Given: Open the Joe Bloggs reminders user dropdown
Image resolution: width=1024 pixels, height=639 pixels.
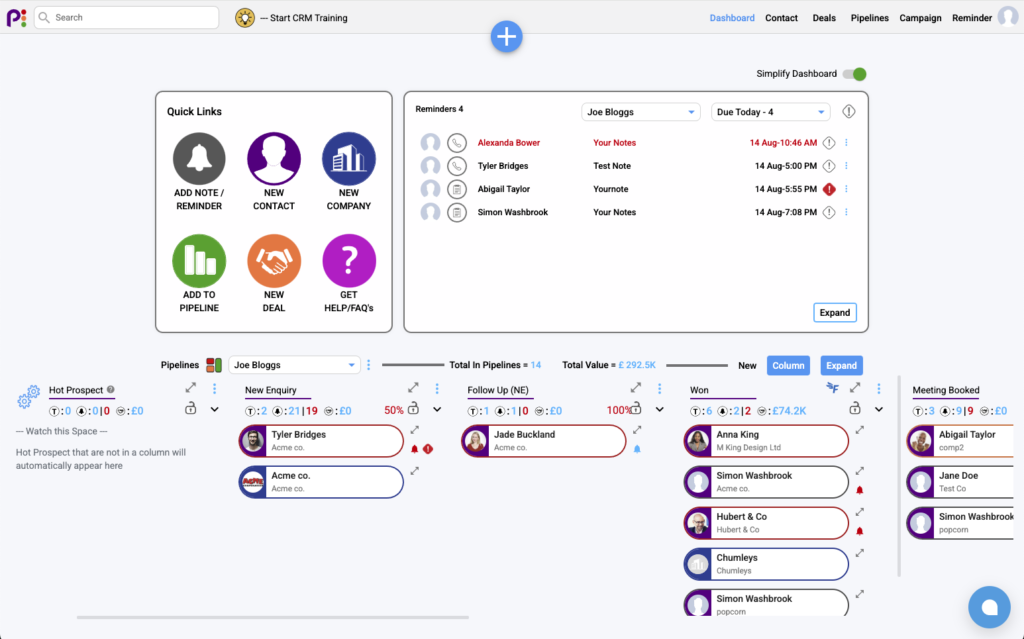Looking at the screenshot, I should coord(640,112).
